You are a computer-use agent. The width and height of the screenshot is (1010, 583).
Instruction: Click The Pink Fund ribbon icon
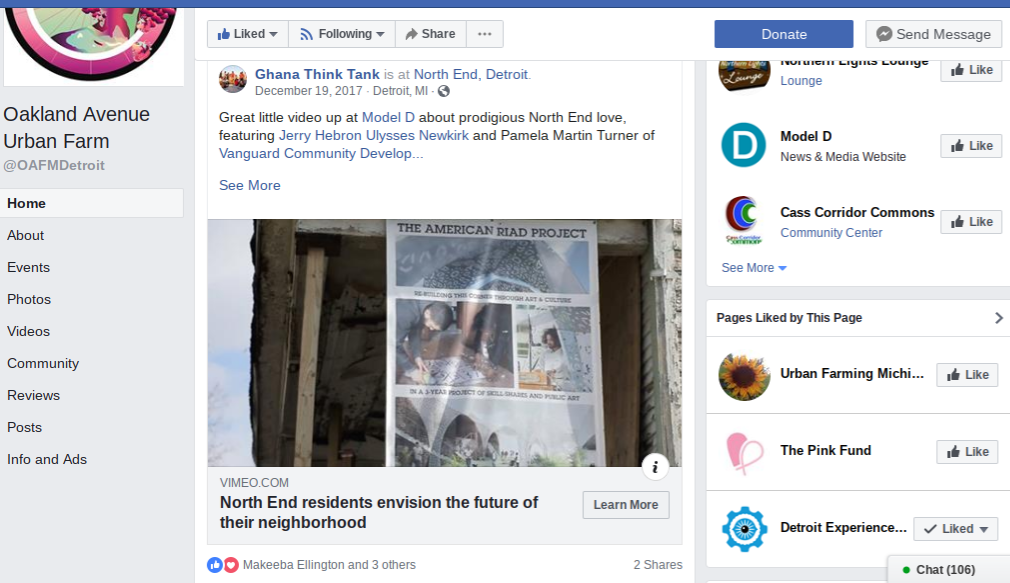743,452
